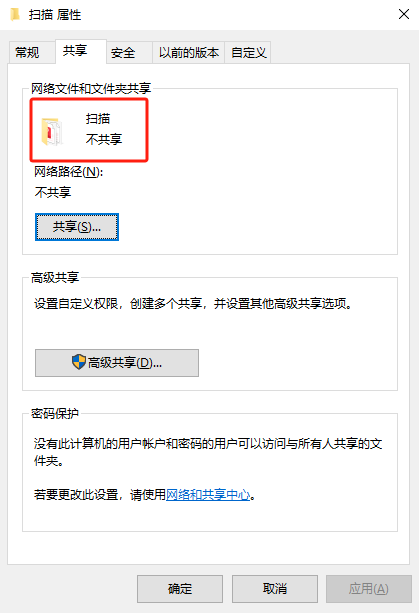This screenshot has height=613, width=419.
Task: Click the 网络路径(N) label
Action: pos(68,172)
